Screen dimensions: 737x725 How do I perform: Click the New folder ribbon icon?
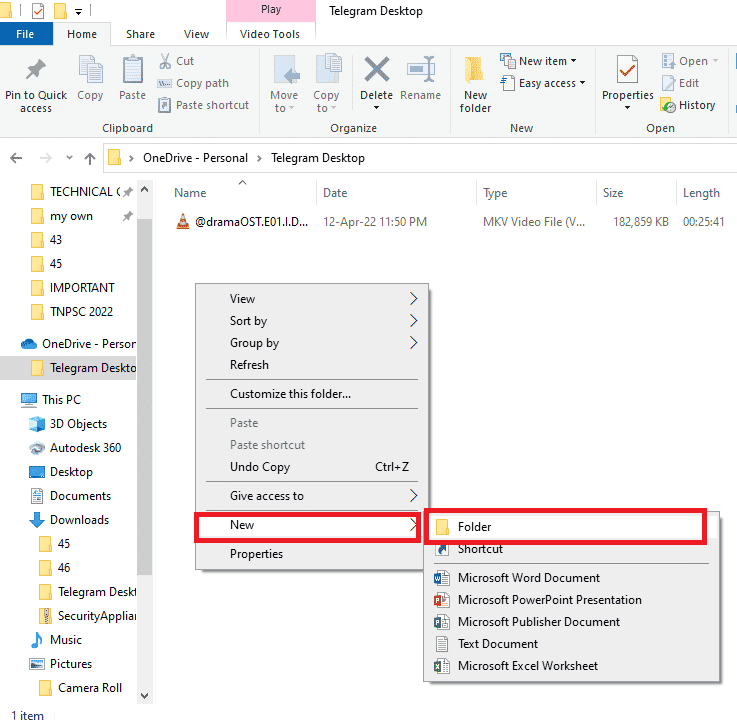474,71
